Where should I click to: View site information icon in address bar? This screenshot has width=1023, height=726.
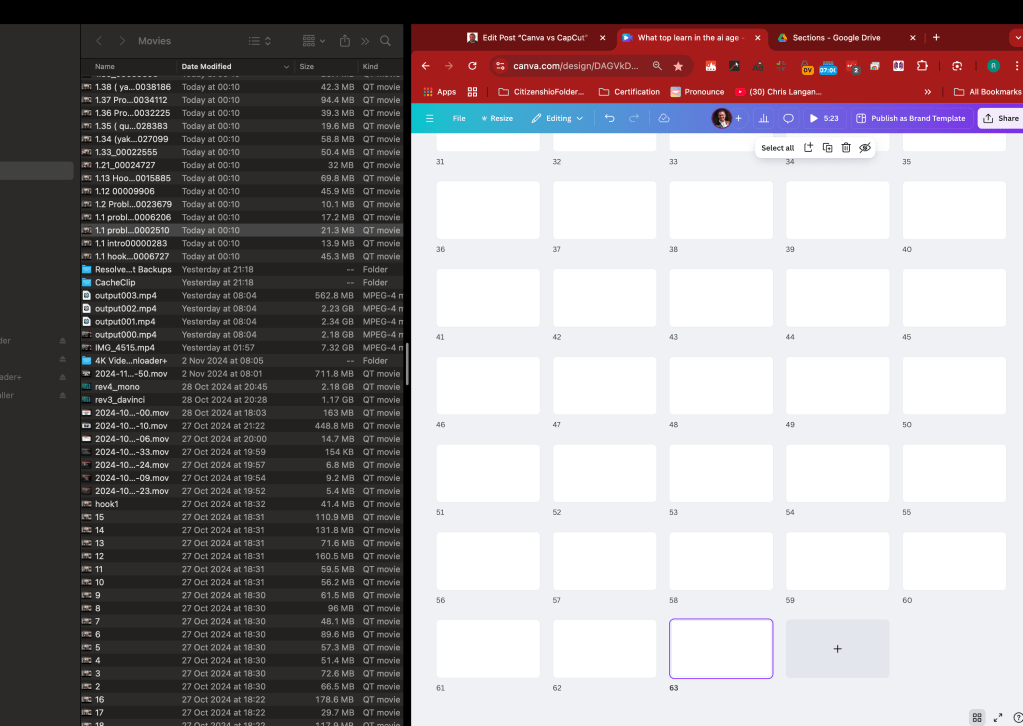click(x=500, y=66)
